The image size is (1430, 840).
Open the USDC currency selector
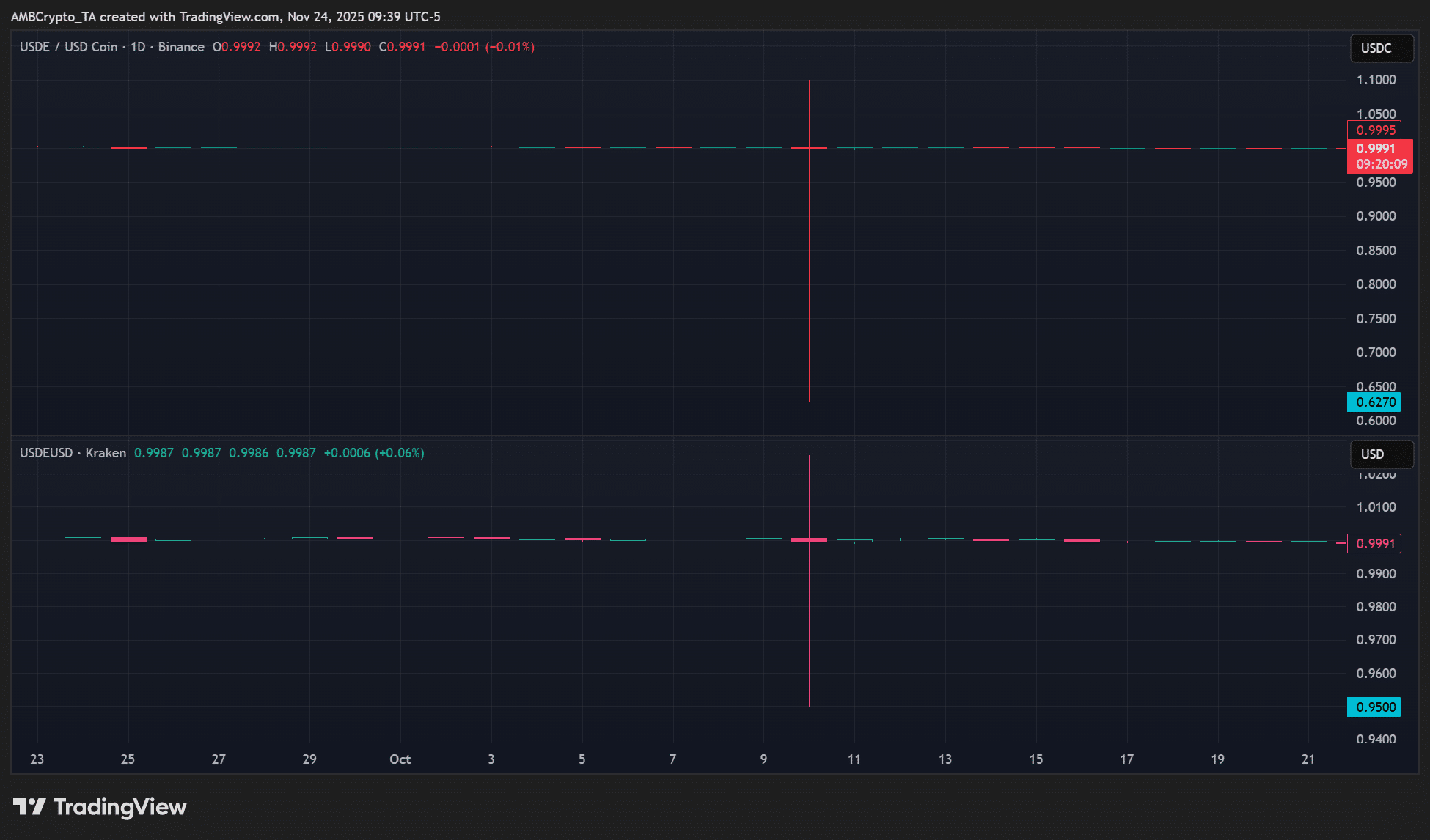click(1381, 48)
